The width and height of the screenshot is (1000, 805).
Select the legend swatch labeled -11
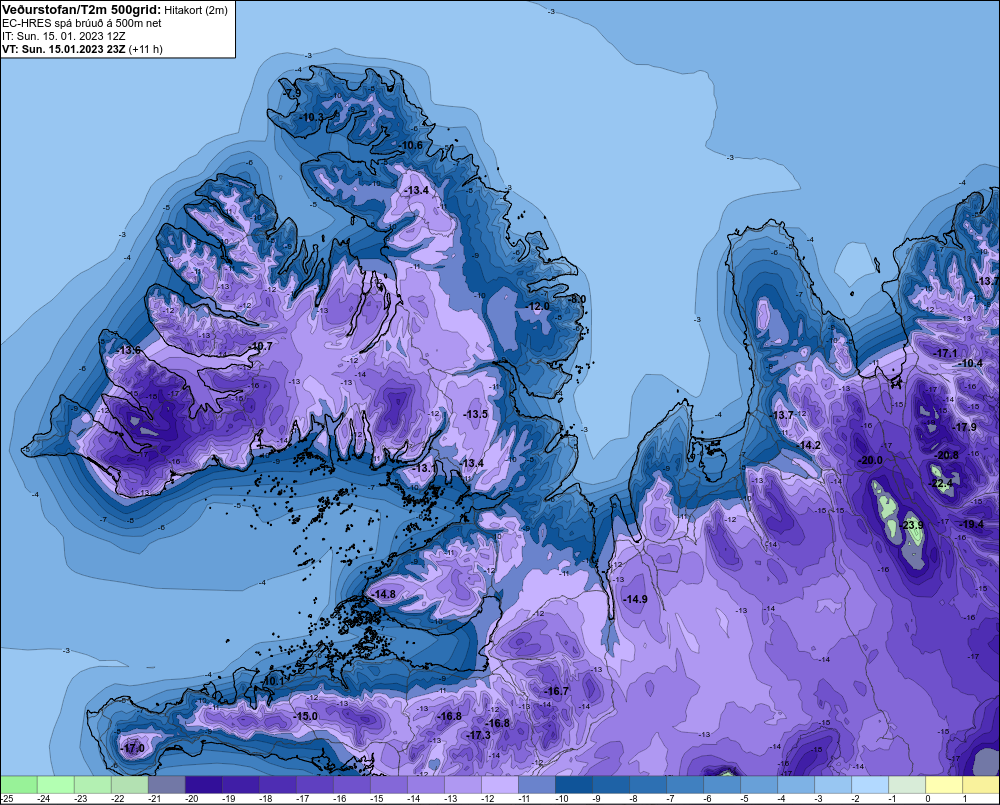(536, 785)
